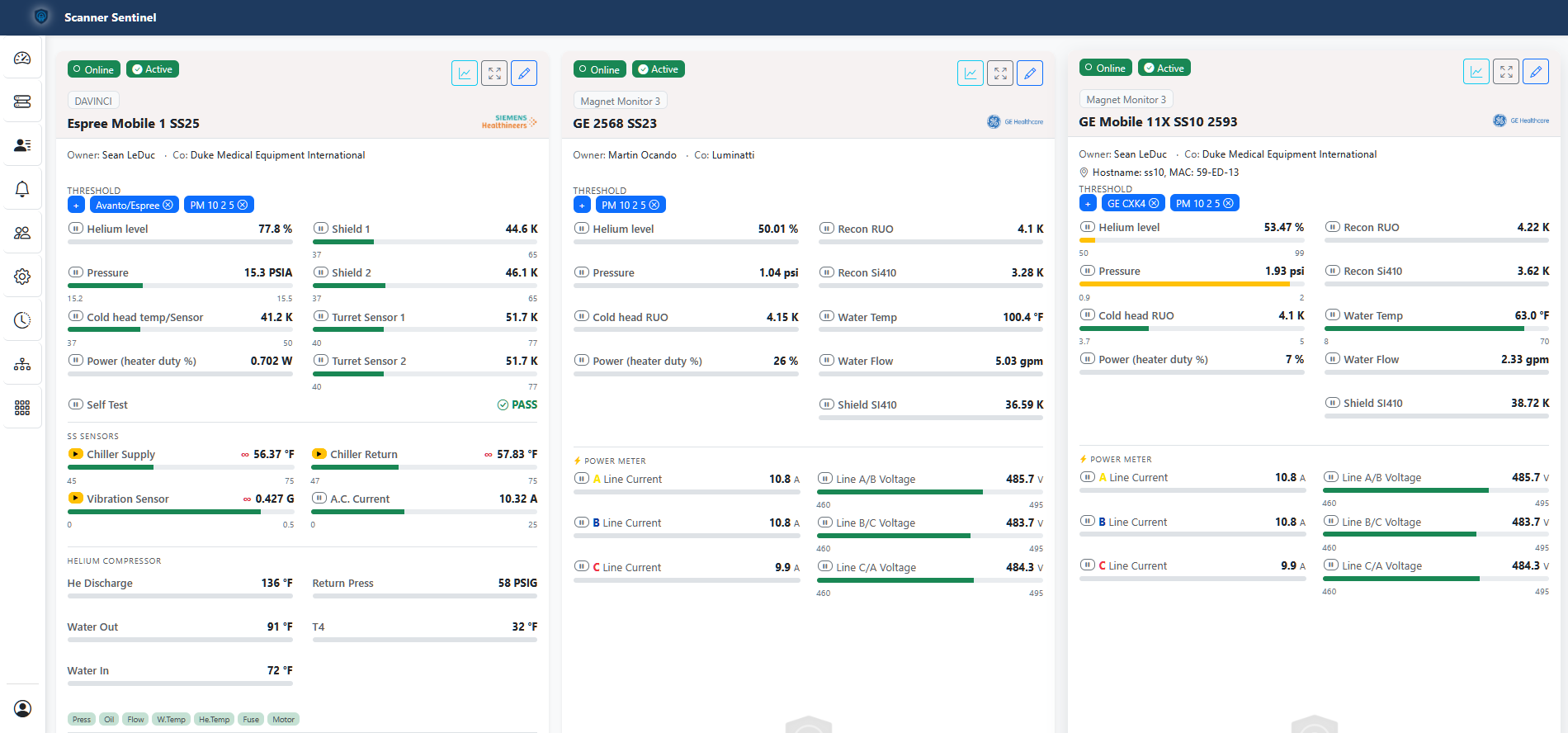Image resolution: width=1568 pixels, height=733 pixels.
Task: Click the Oil compressor tag
Action: (x=109, y=720)
